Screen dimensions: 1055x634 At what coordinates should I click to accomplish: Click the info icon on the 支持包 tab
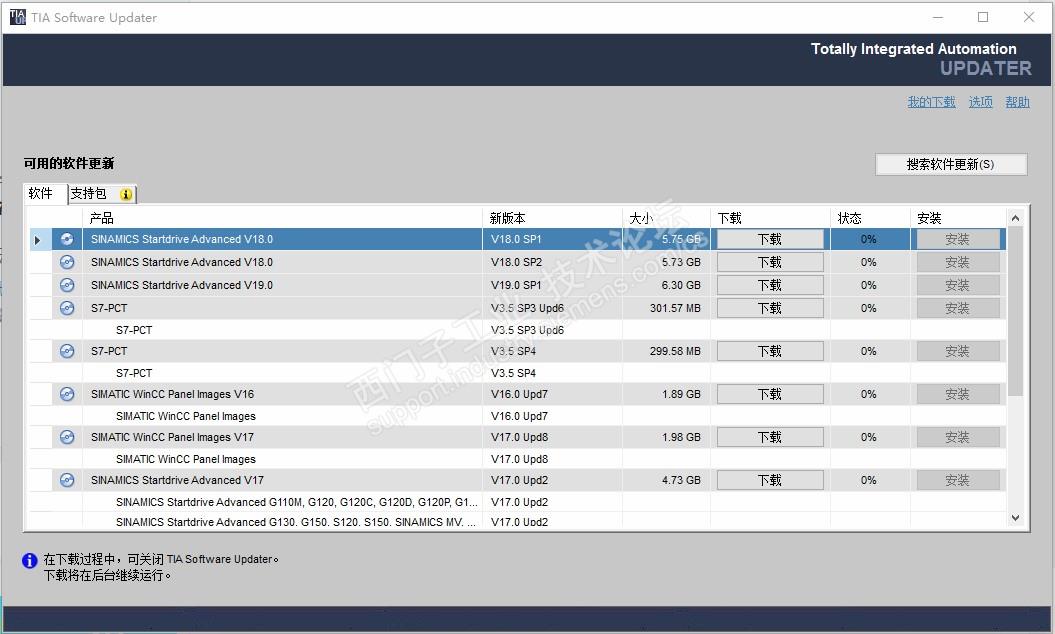click(x=126, y=195)
